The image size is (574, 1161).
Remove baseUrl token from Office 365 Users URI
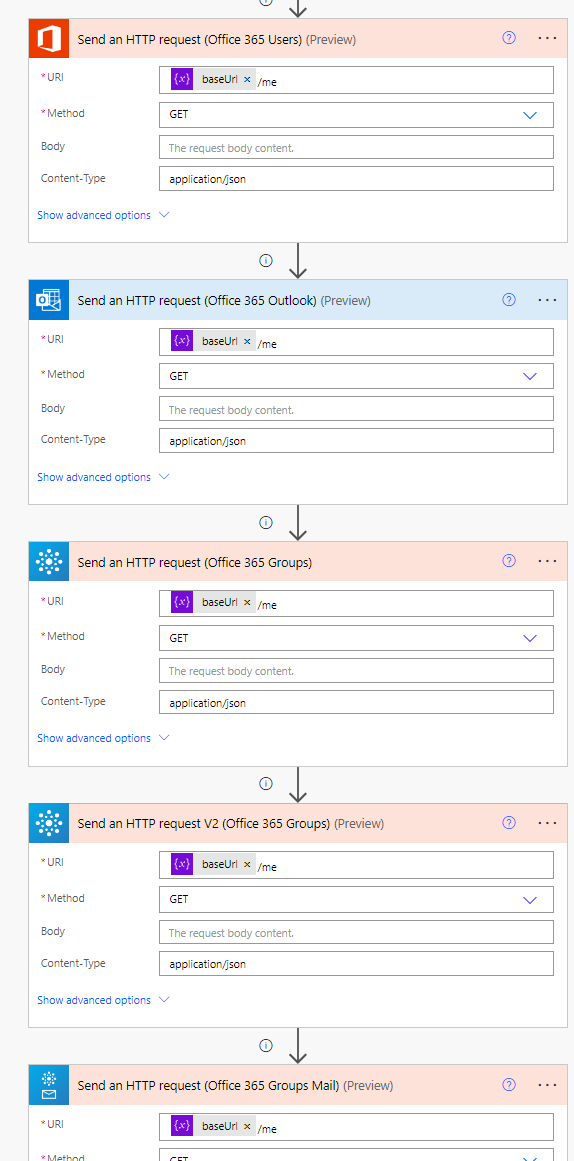247,80
